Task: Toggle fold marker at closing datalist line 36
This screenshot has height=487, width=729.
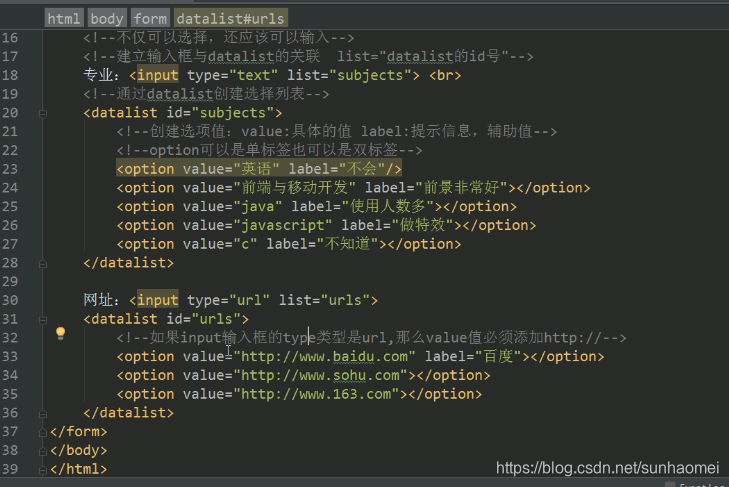Action: [x=43, y=414]
